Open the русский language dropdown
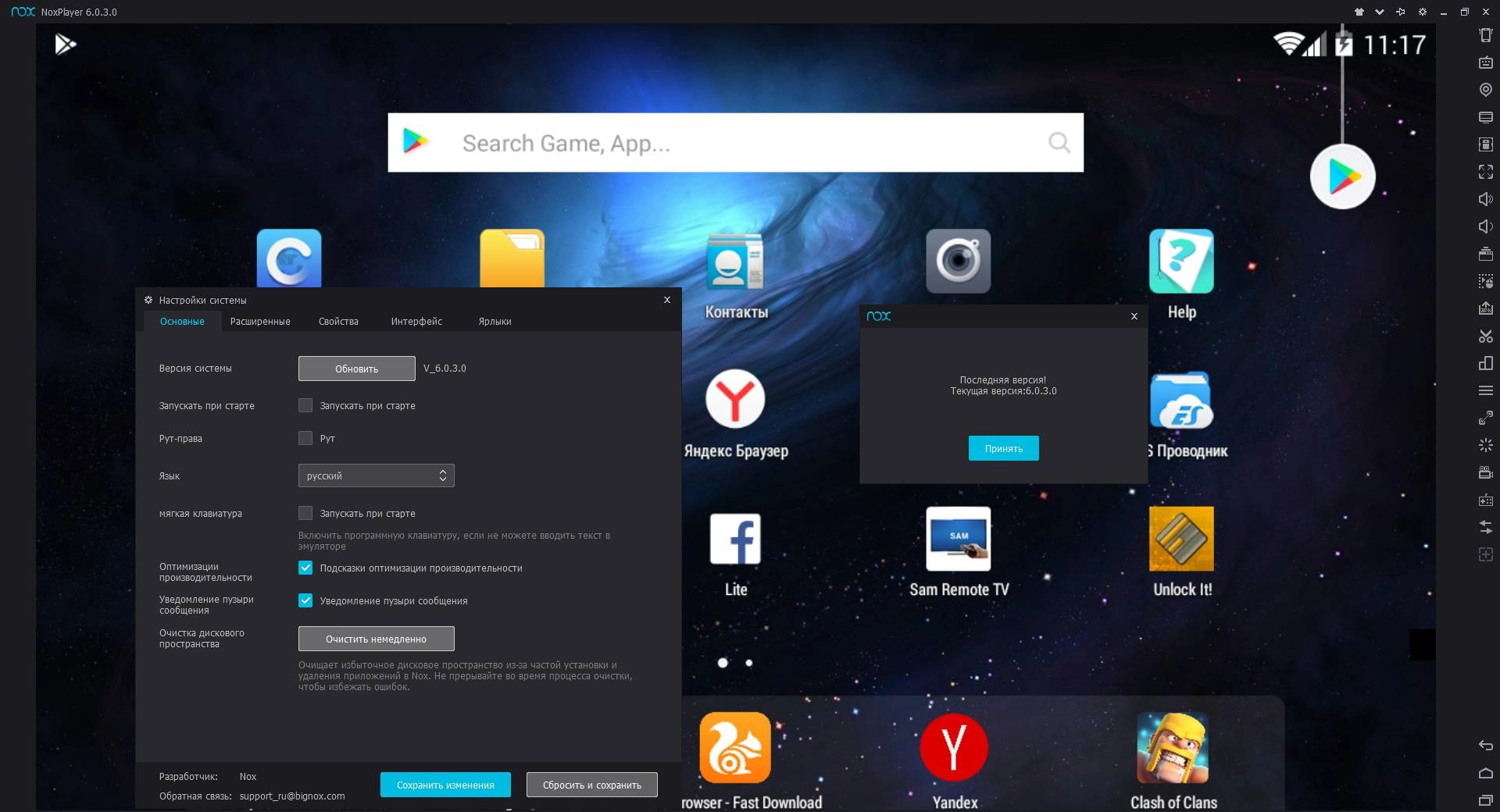This screenshot has width=1500, height=812. 376,475
